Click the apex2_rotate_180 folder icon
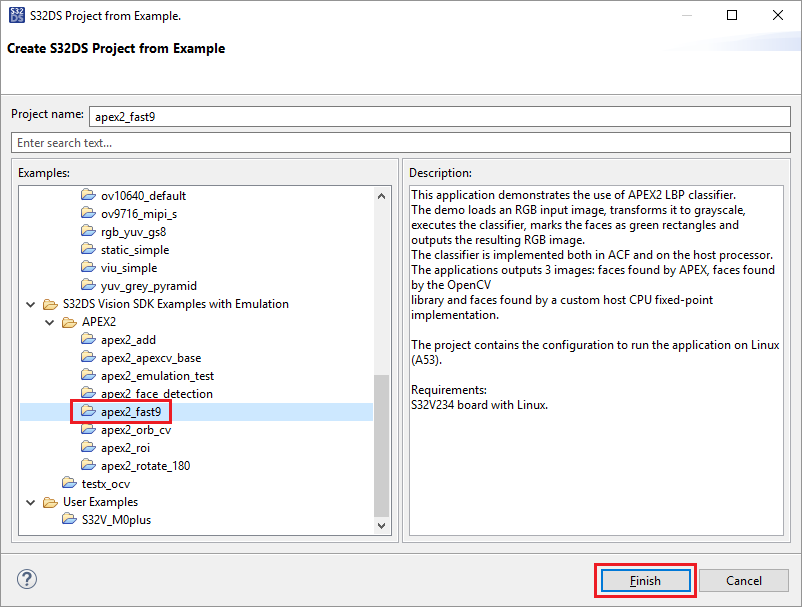Image resolution: width=802 pixels, height=607 pixels. click(88, 465)
